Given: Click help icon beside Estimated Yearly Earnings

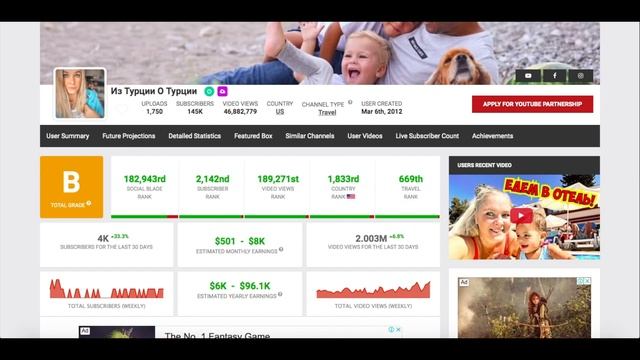Looking at the screenshot, I should click(280, 294).
